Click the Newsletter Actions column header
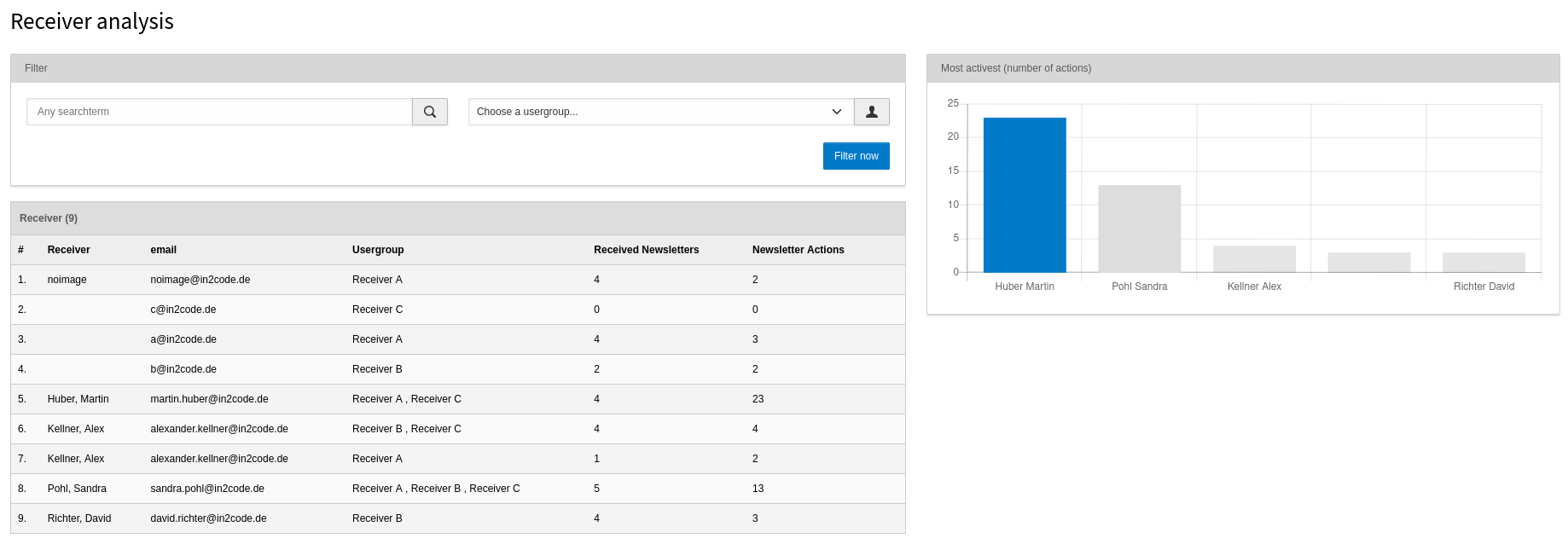 pyautogui.click(x=799, y=250)
